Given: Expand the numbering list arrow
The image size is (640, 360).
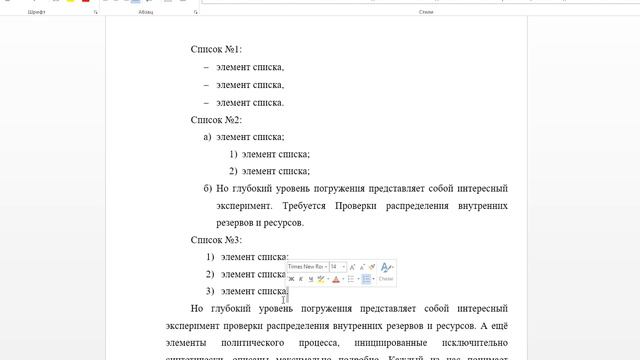Looking at the screenshot, I should click(373, 279).
